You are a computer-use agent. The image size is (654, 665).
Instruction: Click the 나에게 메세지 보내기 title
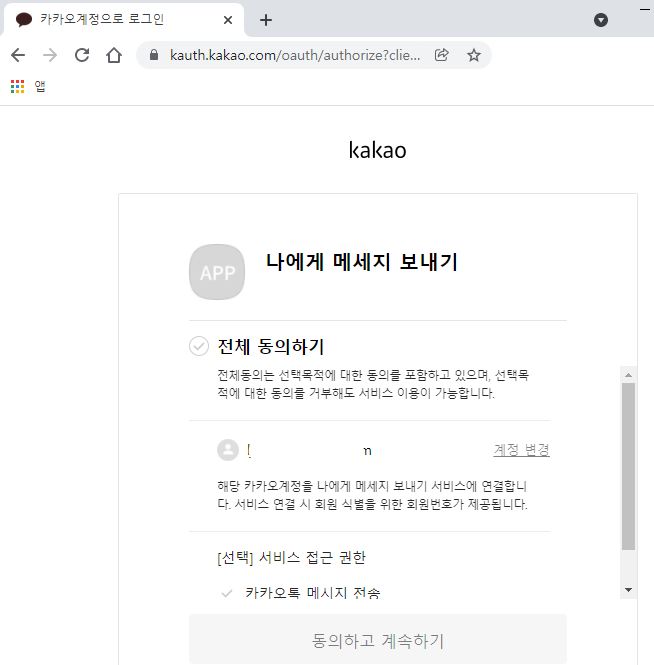(x=362, y=262)
